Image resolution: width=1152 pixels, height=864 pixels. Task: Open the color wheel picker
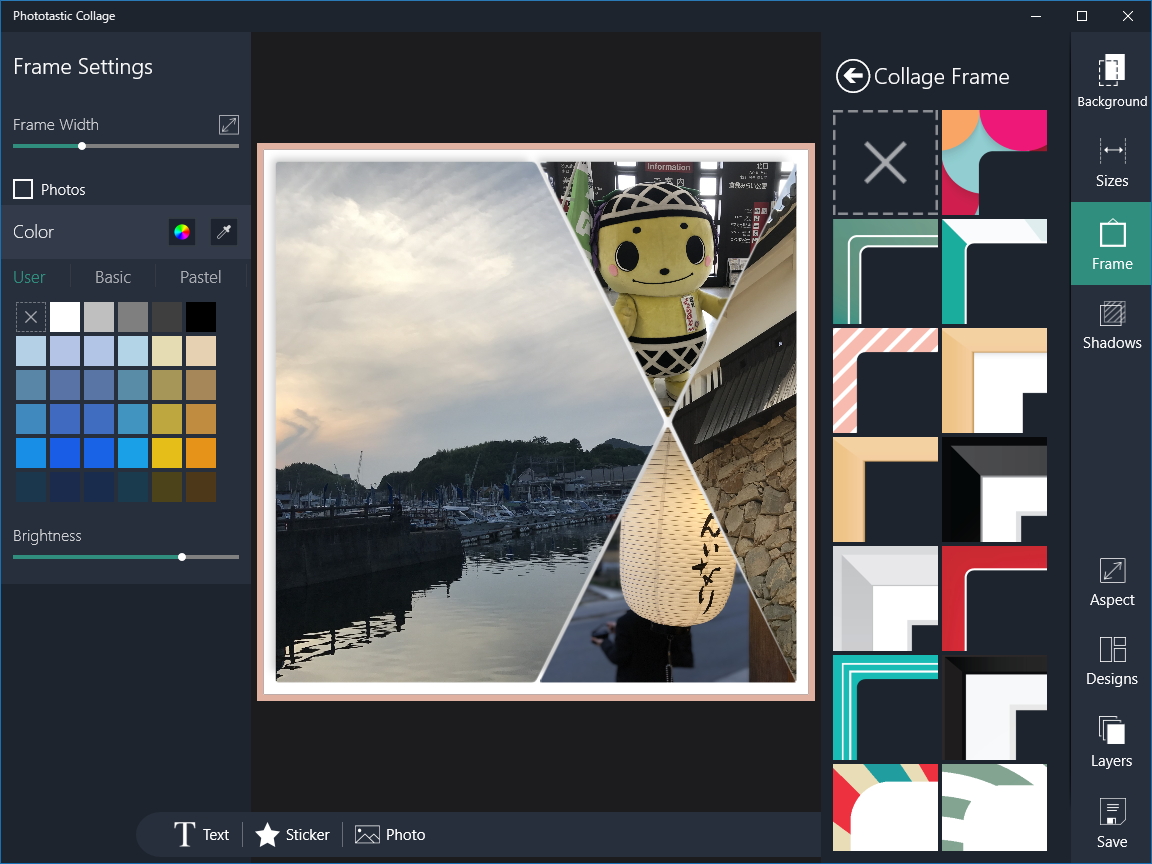click(181, 232)
